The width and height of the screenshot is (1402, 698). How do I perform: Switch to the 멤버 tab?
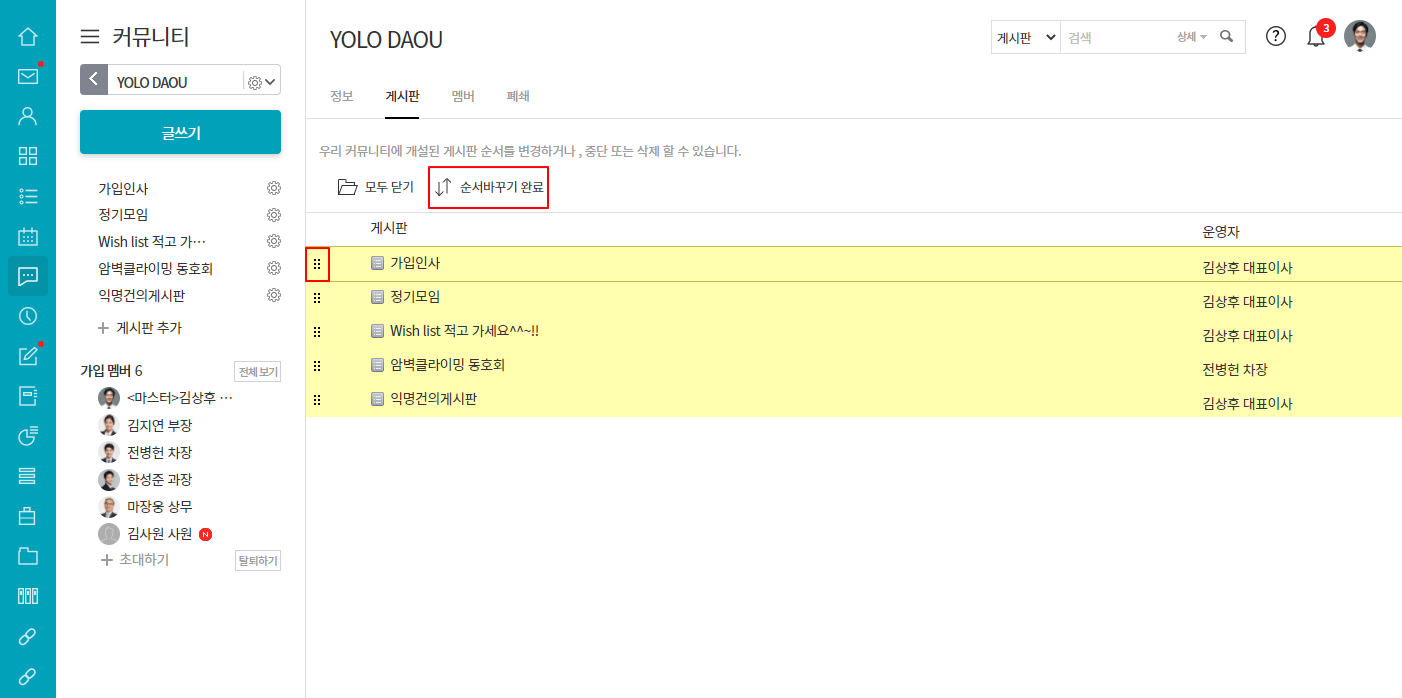point(463,96)
